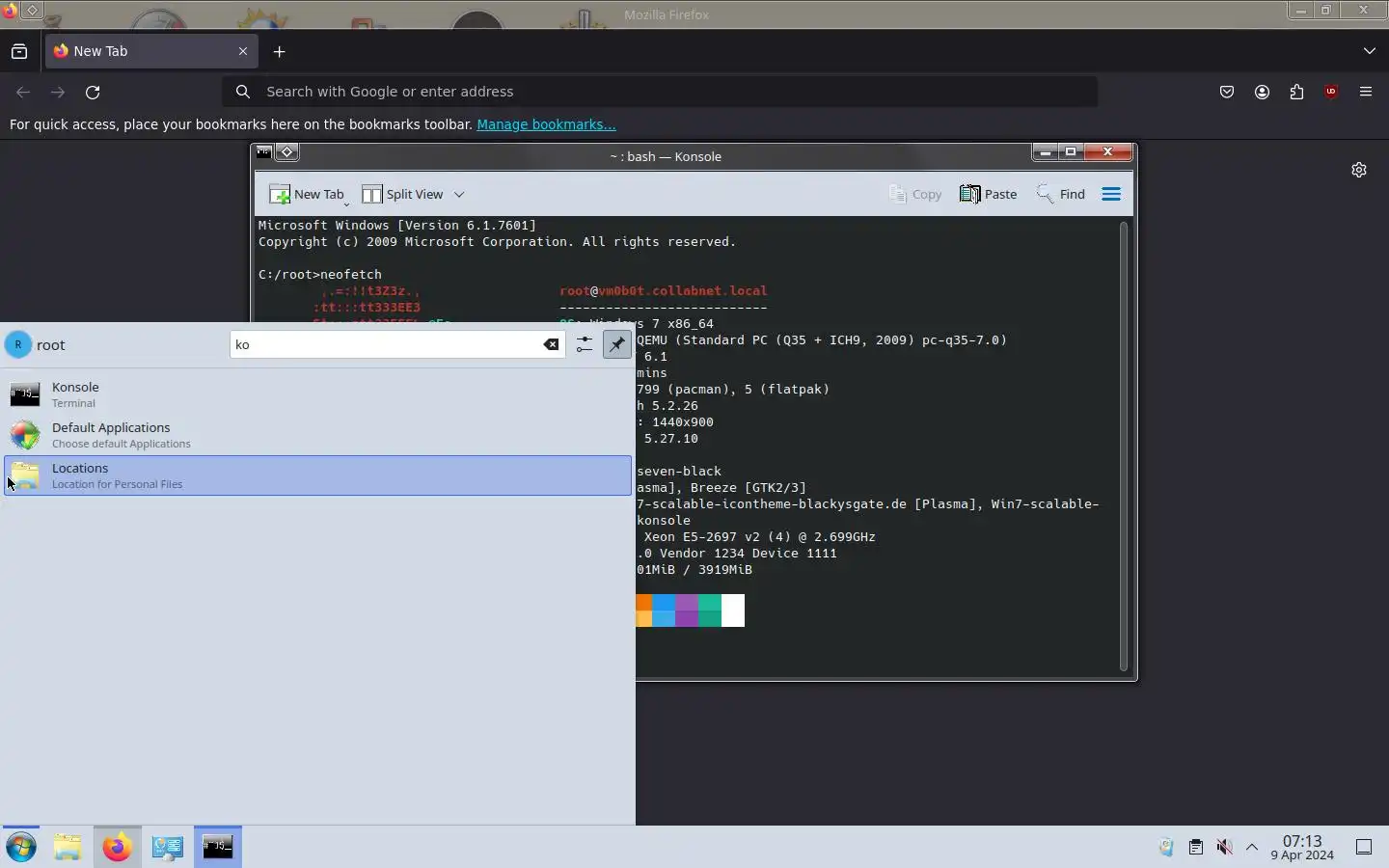This screenshot has width=1389, height=868.
Task: Open clipboard tray icon
Action: 1195,847
